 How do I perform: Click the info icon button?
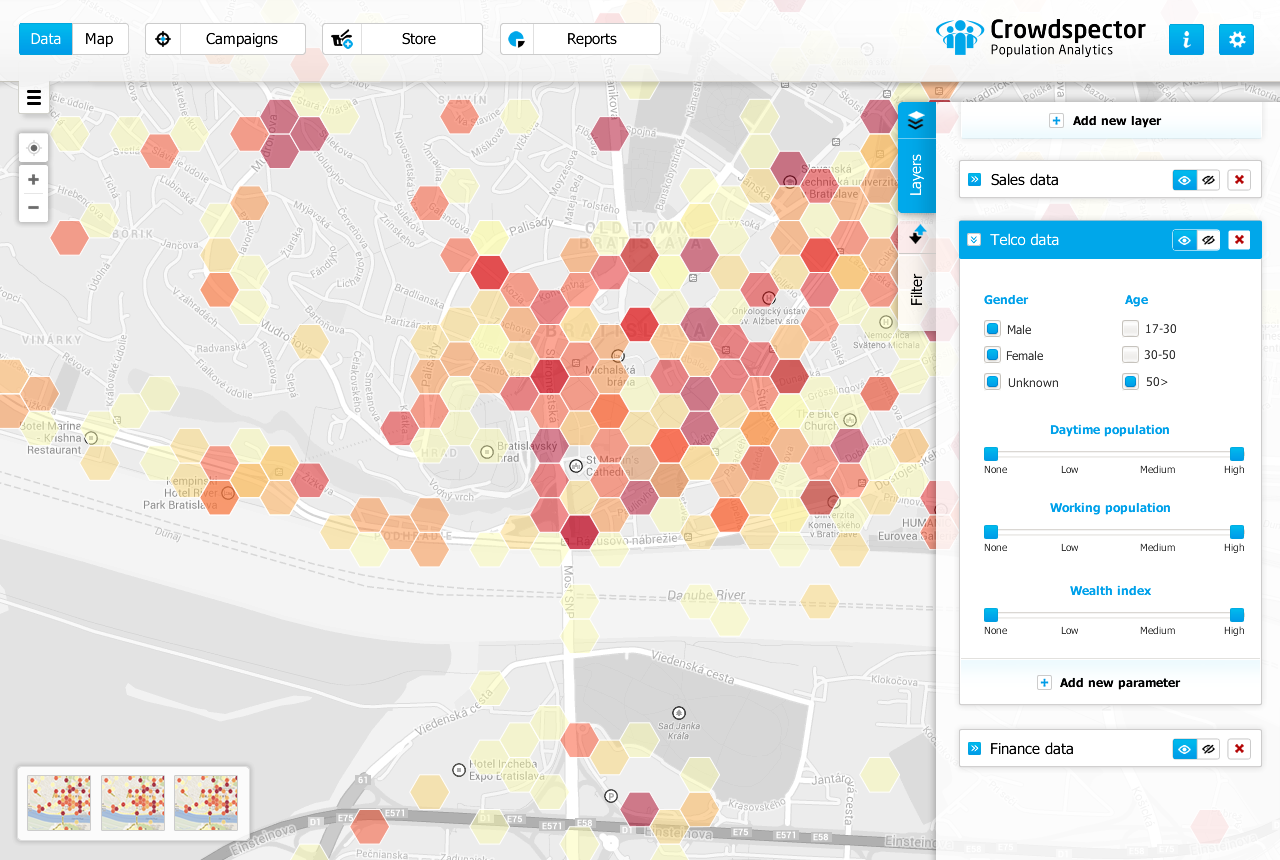coord(1186,40)
